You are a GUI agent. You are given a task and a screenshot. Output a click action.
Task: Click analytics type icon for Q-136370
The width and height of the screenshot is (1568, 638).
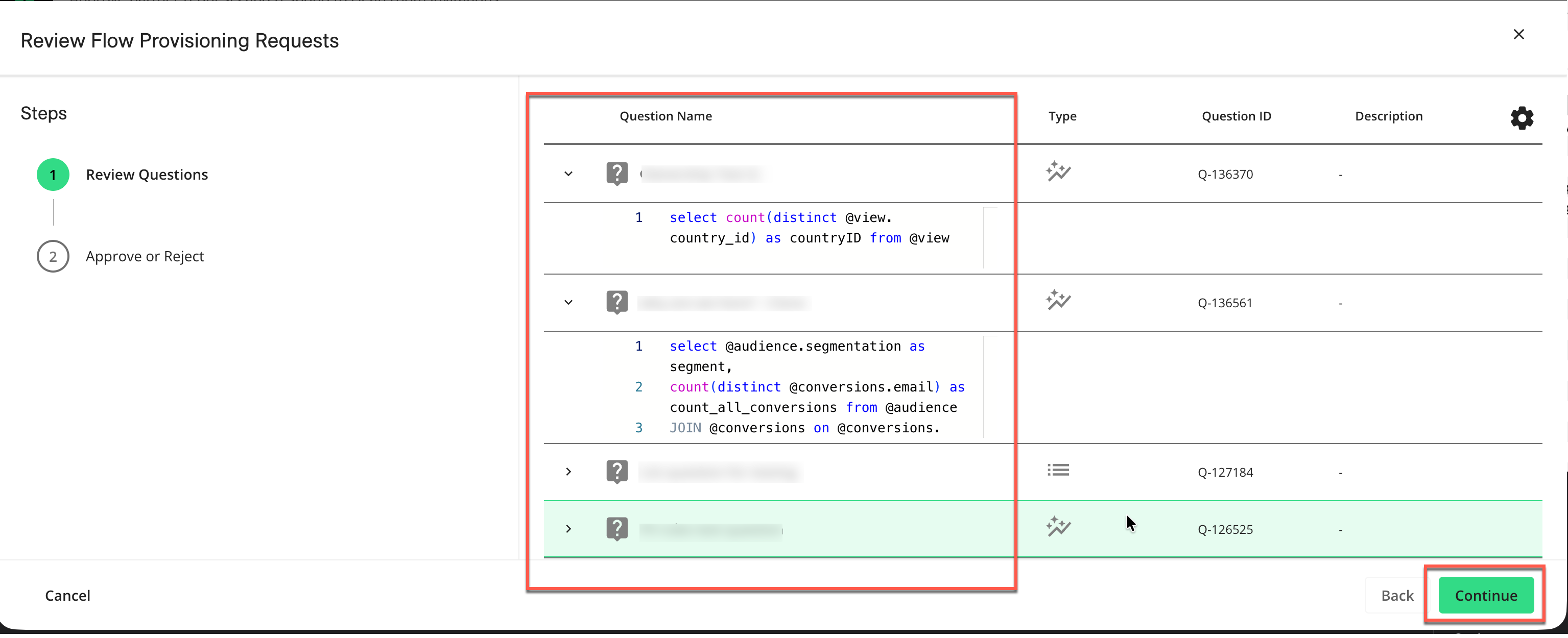pos(1058,171)
